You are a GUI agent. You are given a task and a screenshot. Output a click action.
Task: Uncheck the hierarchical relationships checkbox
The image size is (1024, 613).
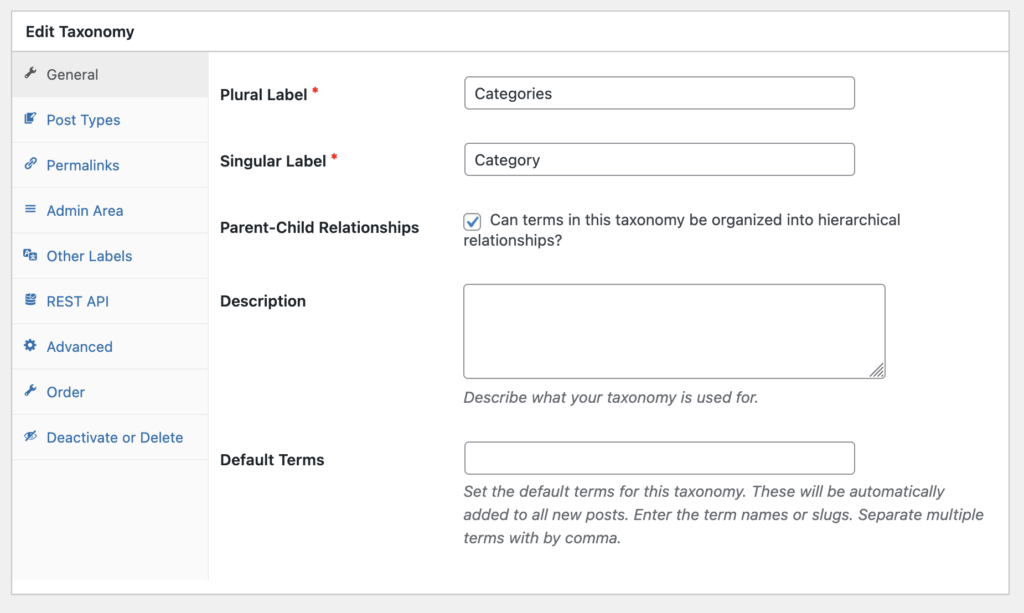tap(471, 222)
